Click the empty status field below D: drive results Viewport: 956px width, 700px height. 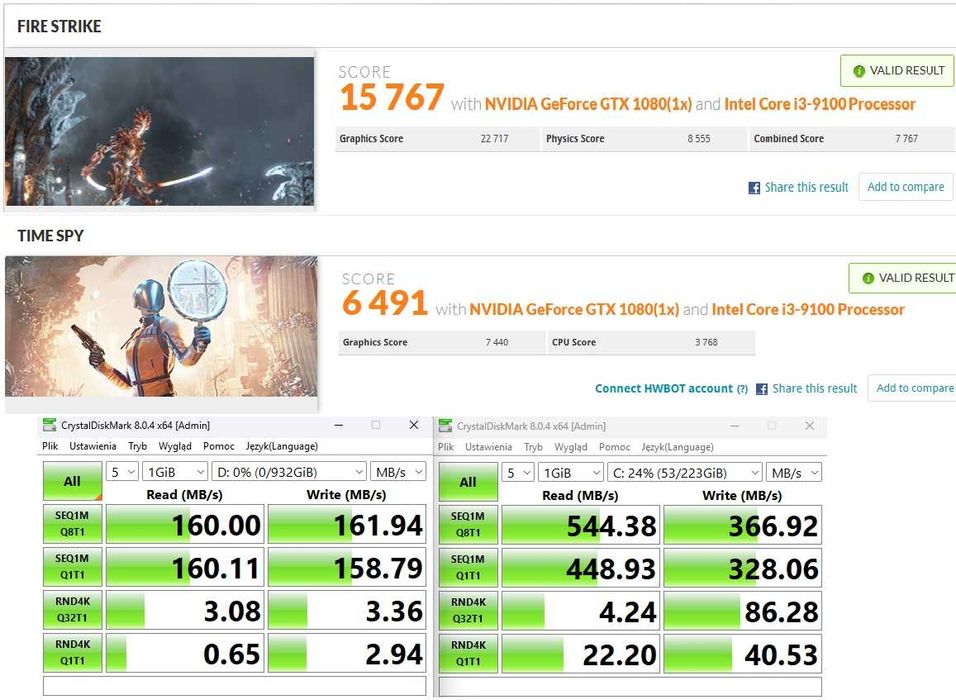coord(234,685)
